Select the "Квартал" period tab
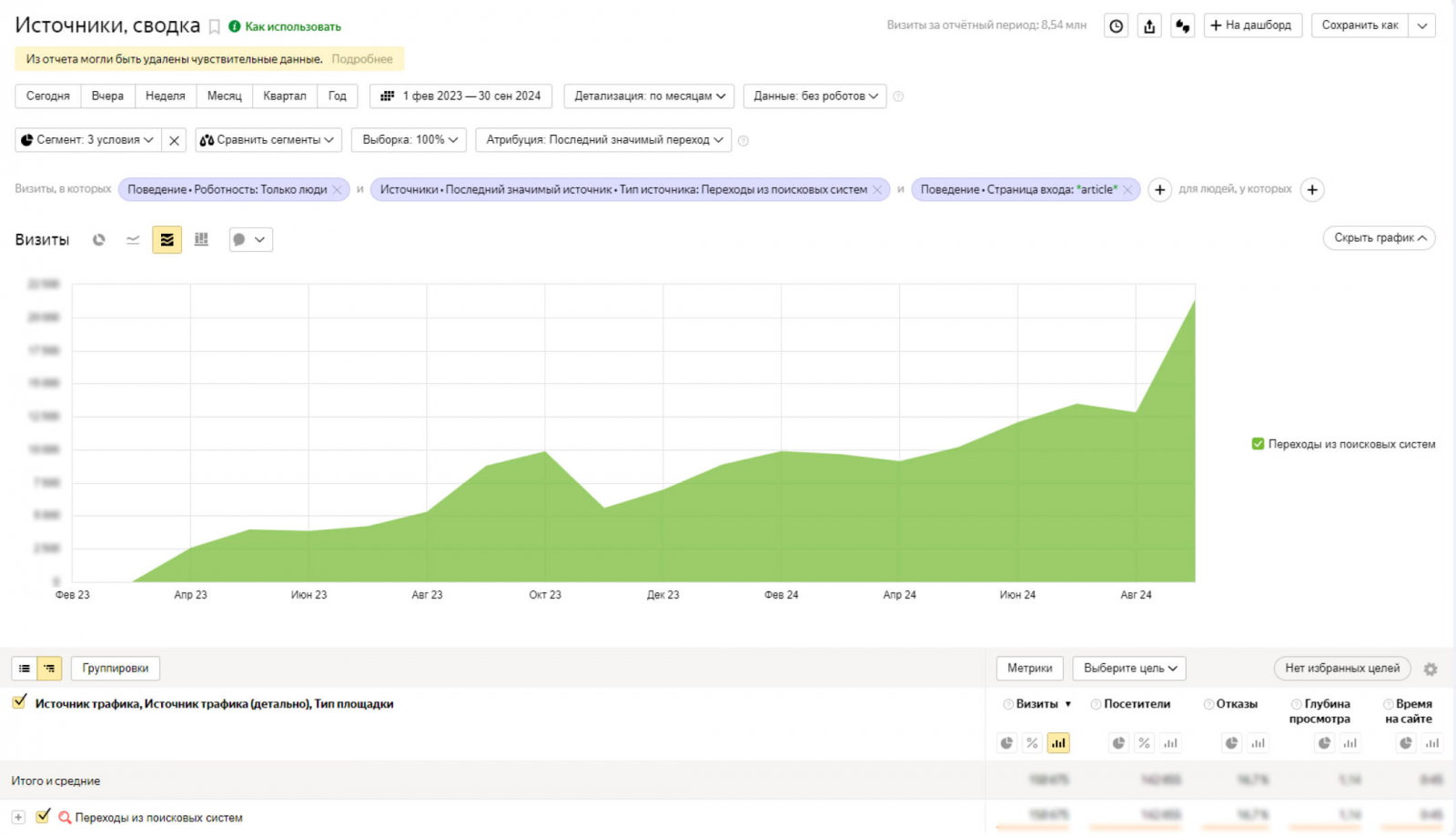Image resolution: width=1456 pixels, height=836 pixels. pos(284,96)
